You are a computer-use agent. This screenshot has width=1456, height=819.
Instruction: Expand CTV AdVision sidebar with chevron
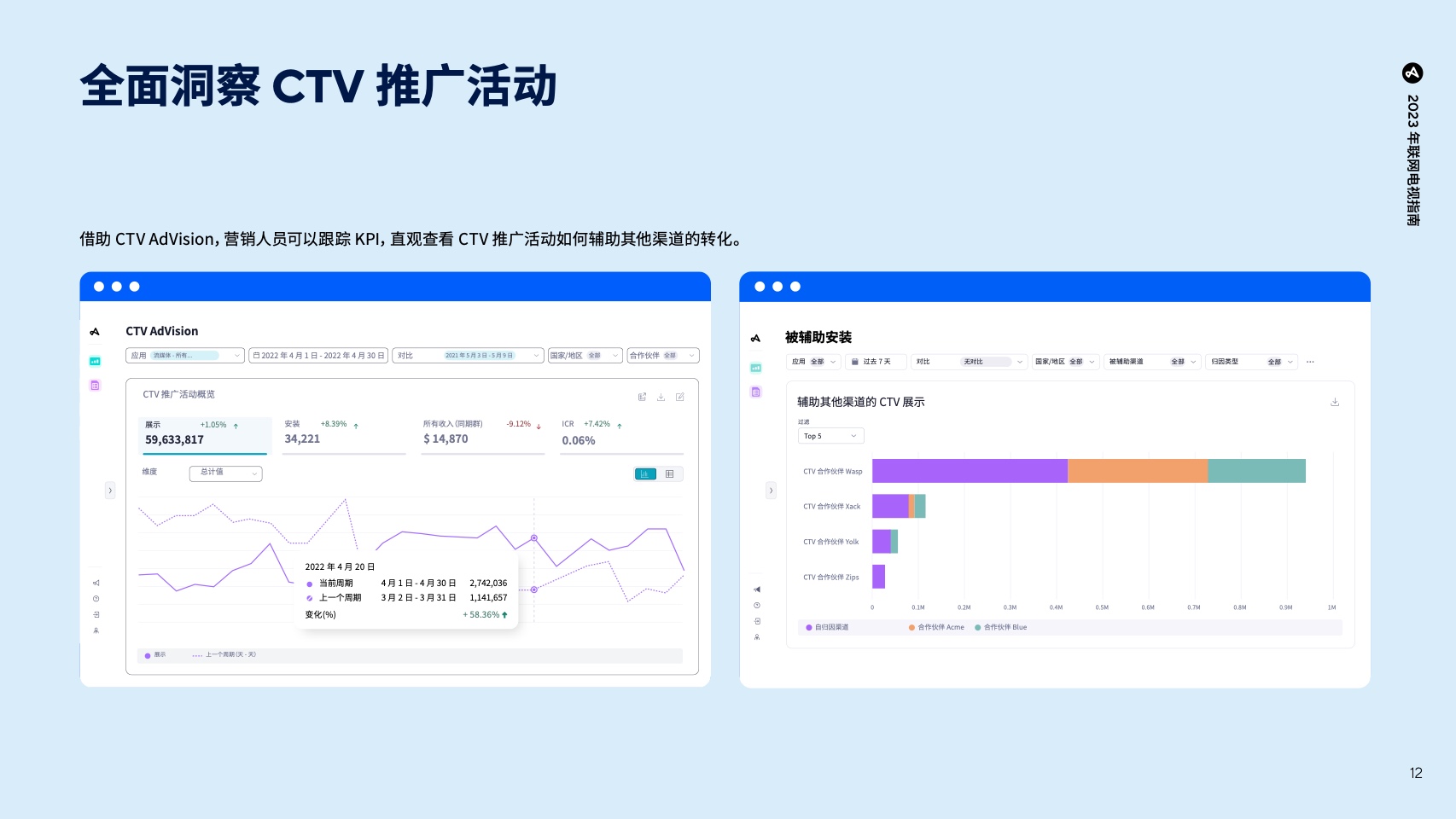coord(109,491)
